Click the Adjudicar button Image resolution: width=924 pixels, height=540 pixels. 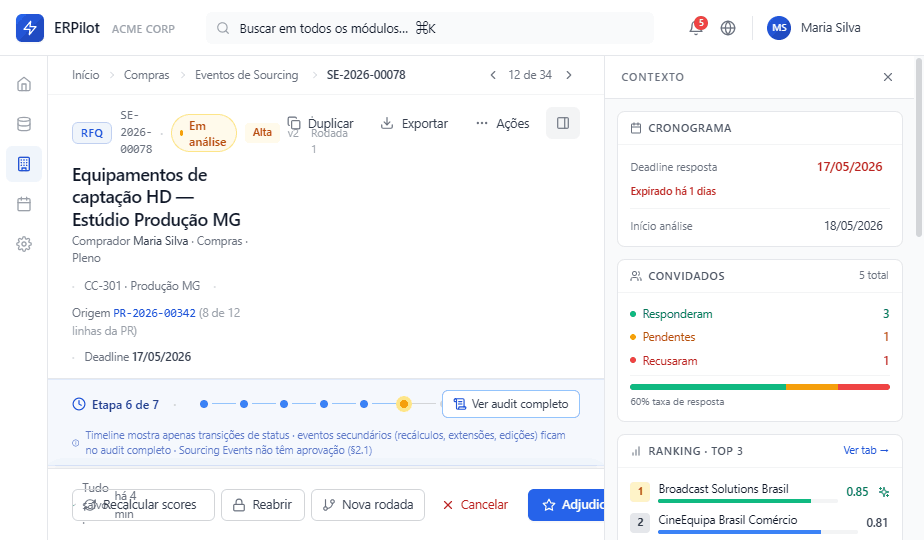point(566,505)
